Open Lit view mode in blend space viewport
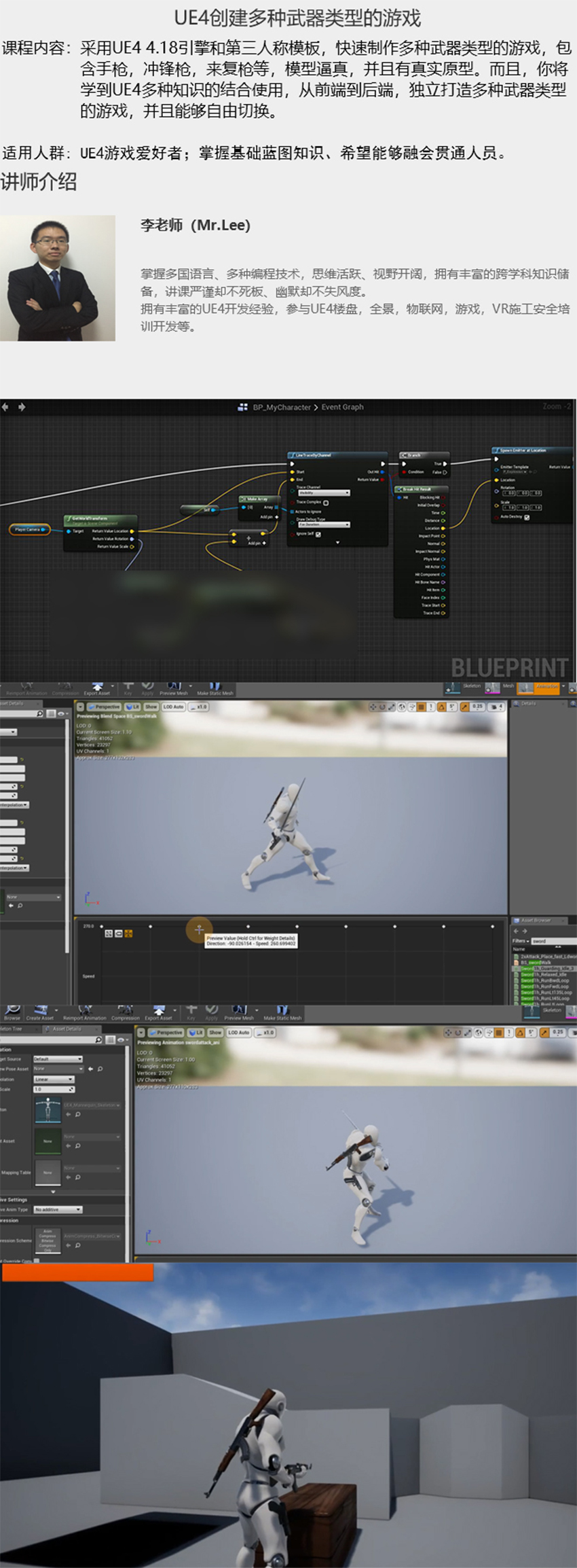 point(132,707)
